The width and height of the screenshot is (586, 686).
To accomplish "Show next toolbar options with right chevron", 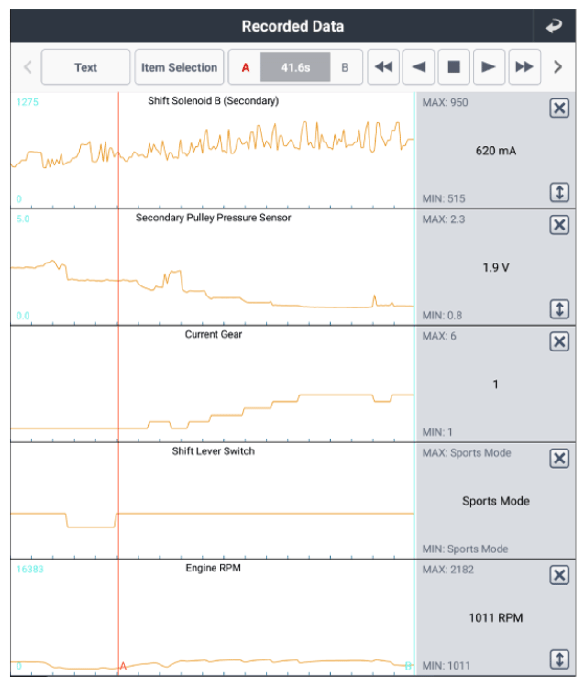I will [x=558, y=67].
